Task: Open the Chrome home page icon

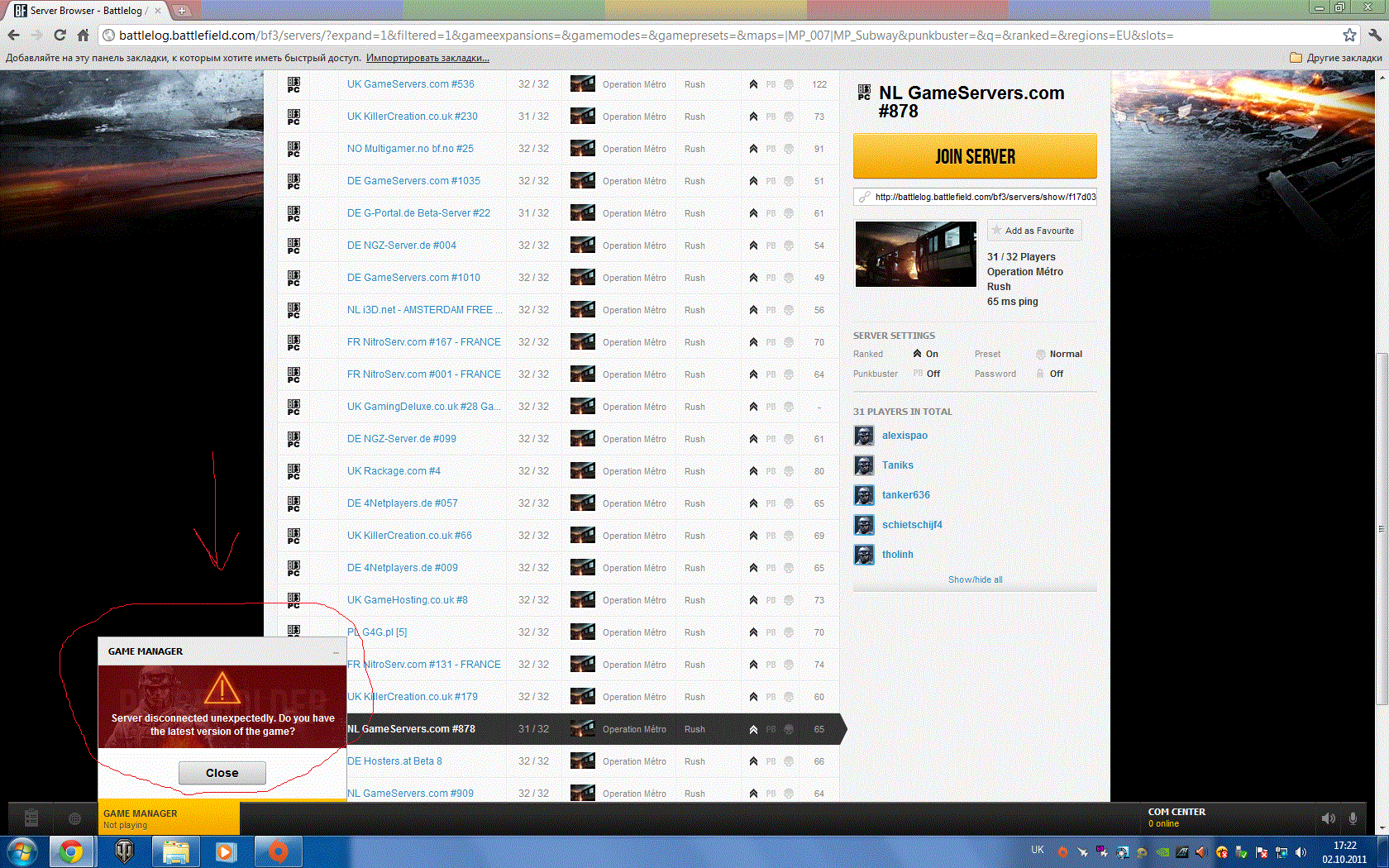Action: [83, 36]
